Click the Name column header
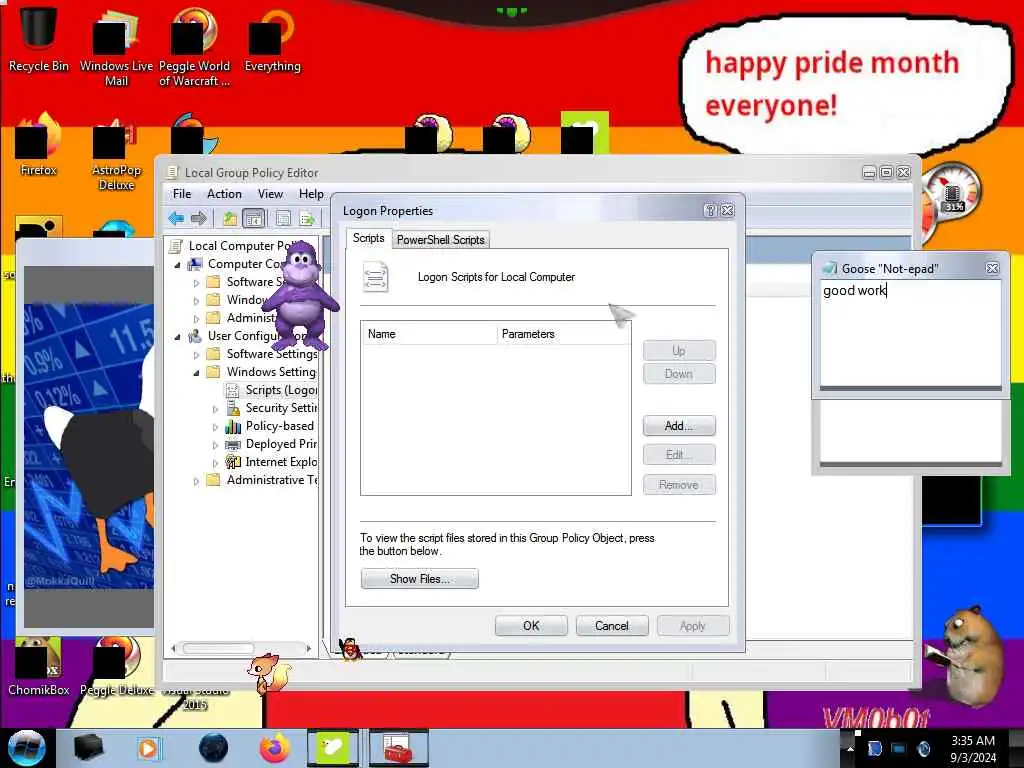 coord(429,334)
